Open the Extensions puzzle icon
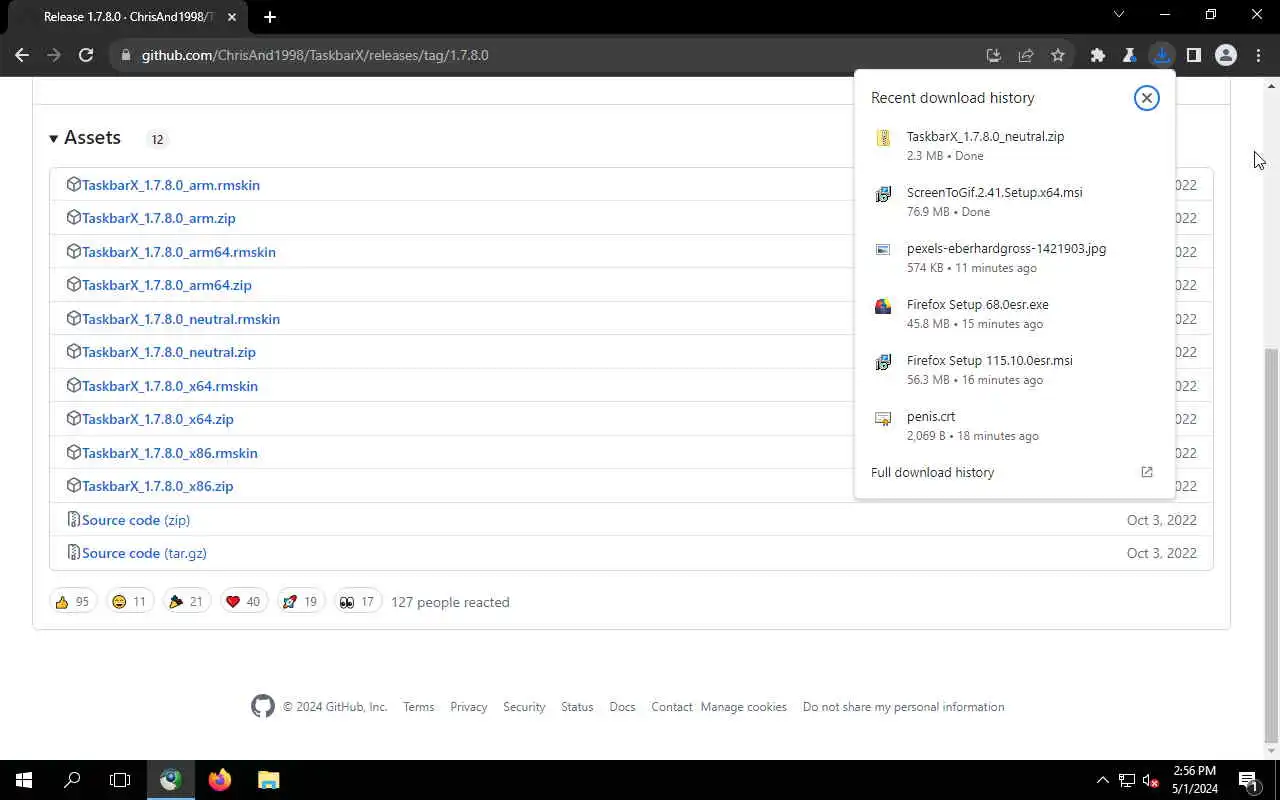The image size is (1280, 800). click(1098, 55)
